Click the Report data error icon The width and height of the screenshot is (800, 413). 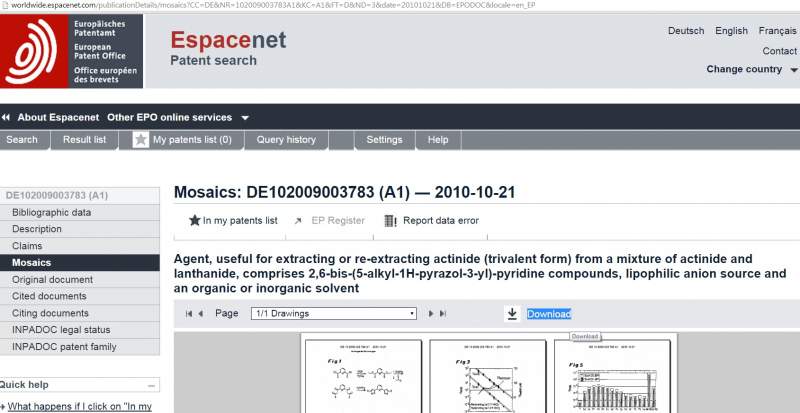tap(390, 221)
